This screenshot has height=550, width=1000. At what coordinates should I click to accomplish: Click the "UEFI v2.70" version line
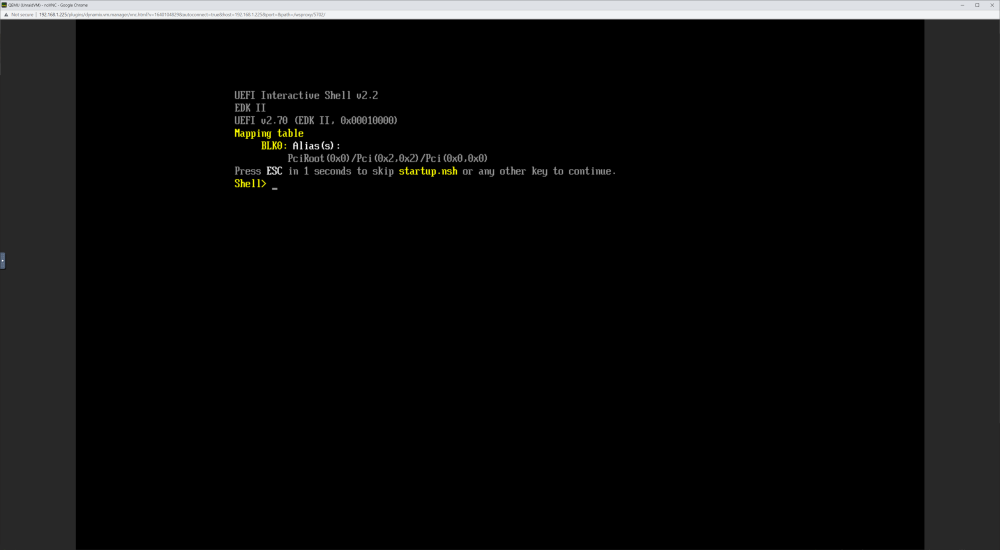[316, 121]
